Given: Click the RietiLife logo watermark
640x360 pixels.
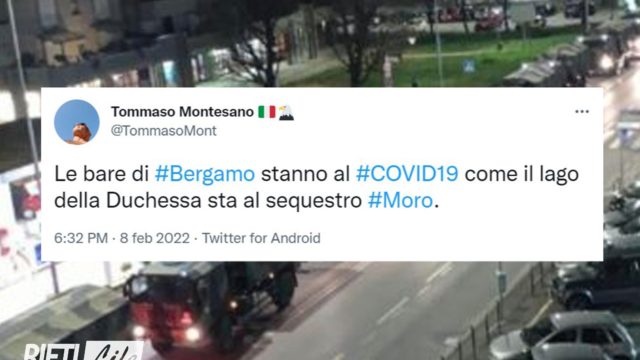Looking at the screenshot, I should pos(83,351).
